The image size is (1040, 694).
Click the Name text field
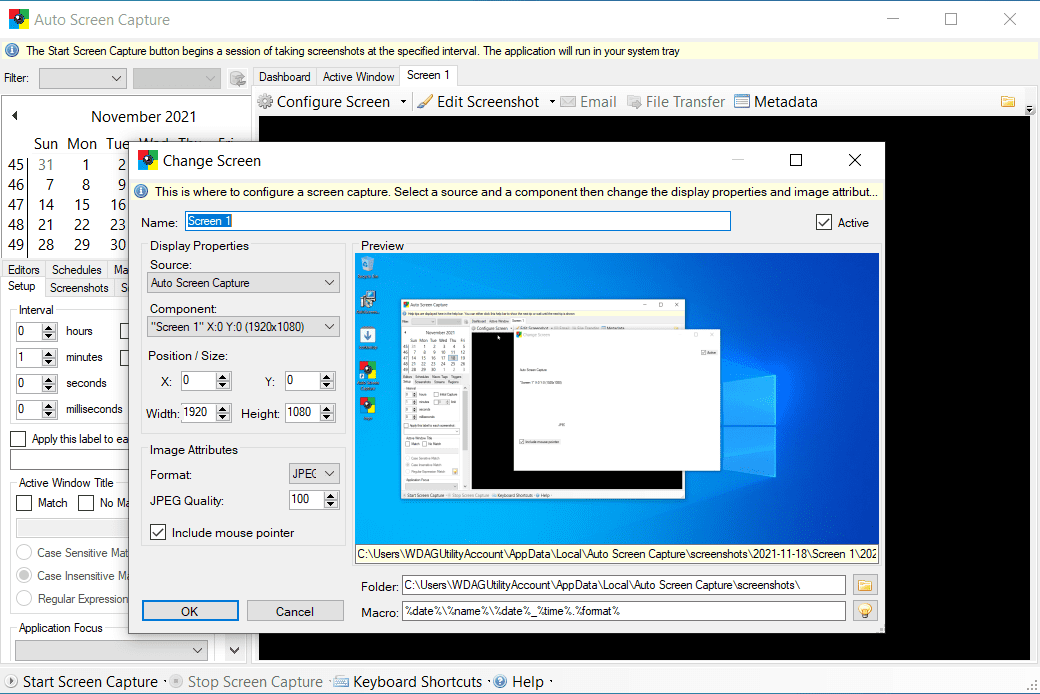tap(458, 221)
